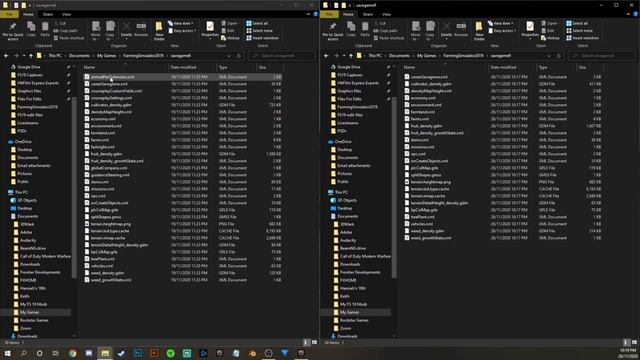
Task: Click Documents breadcrumb in right window
Action: click(399, 56)
